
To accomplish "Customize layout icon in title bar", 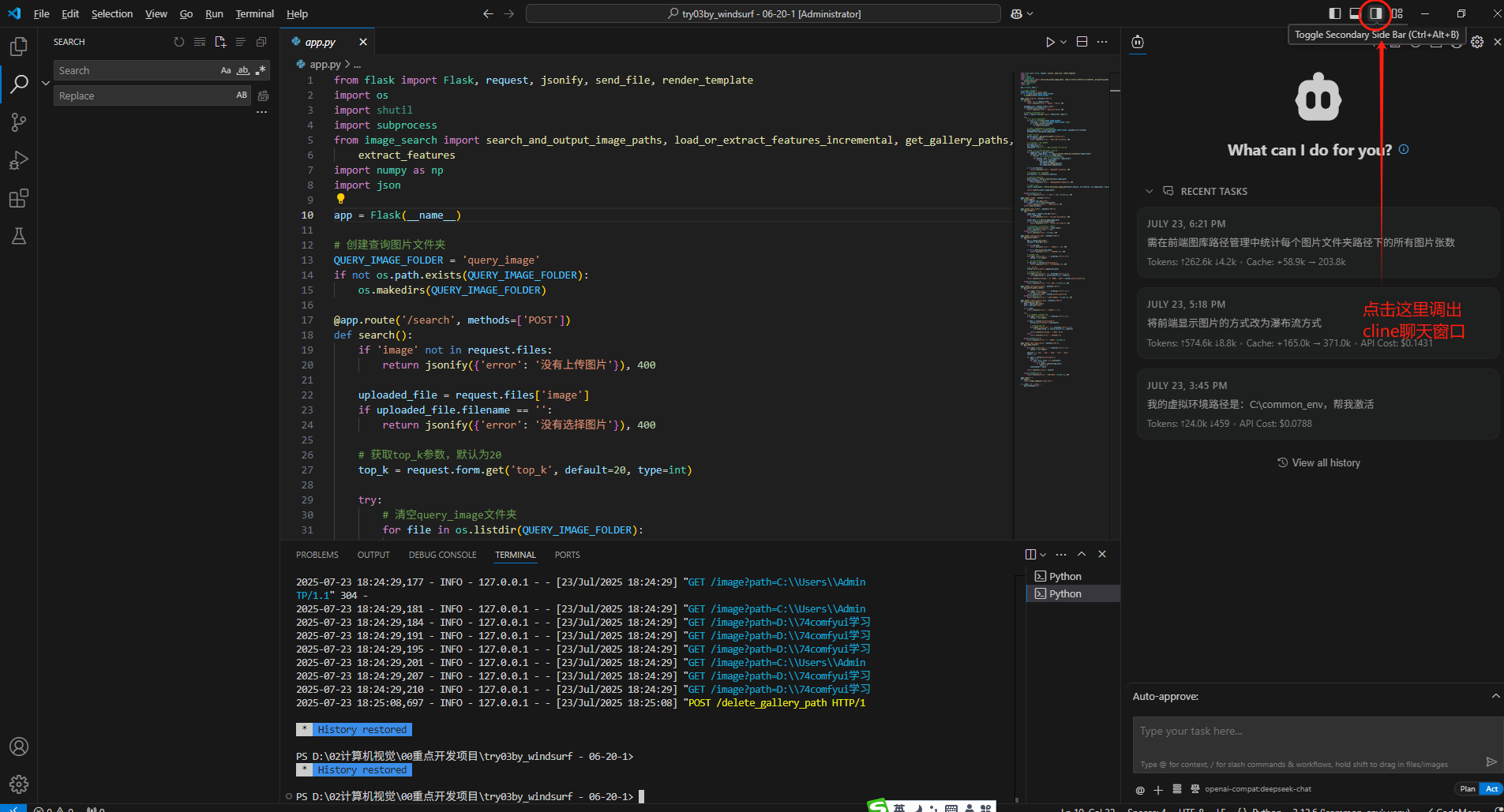I will 1397,13.
